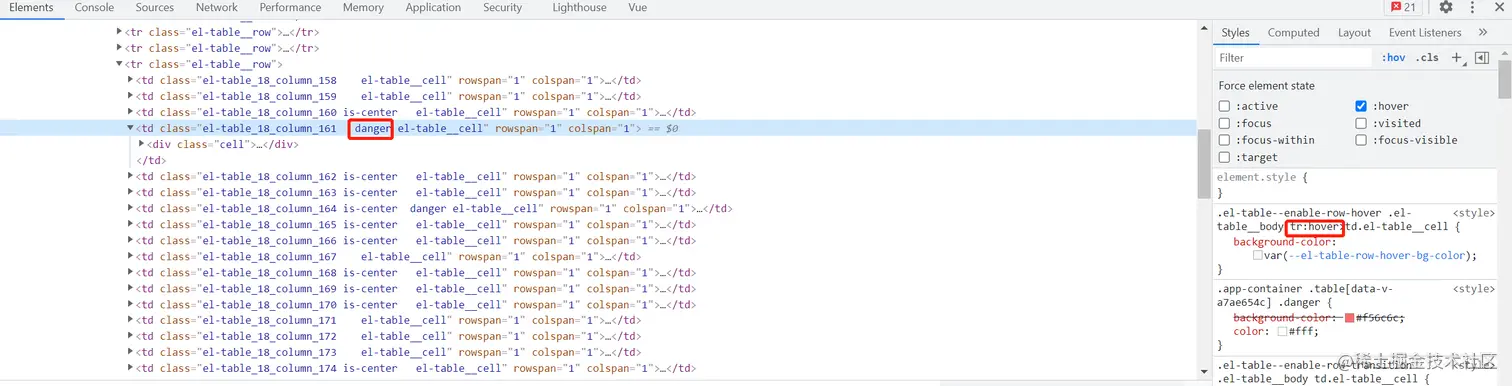Switch to the Computed styles tab
The image size is (1512, 386).
[1293, 32]
